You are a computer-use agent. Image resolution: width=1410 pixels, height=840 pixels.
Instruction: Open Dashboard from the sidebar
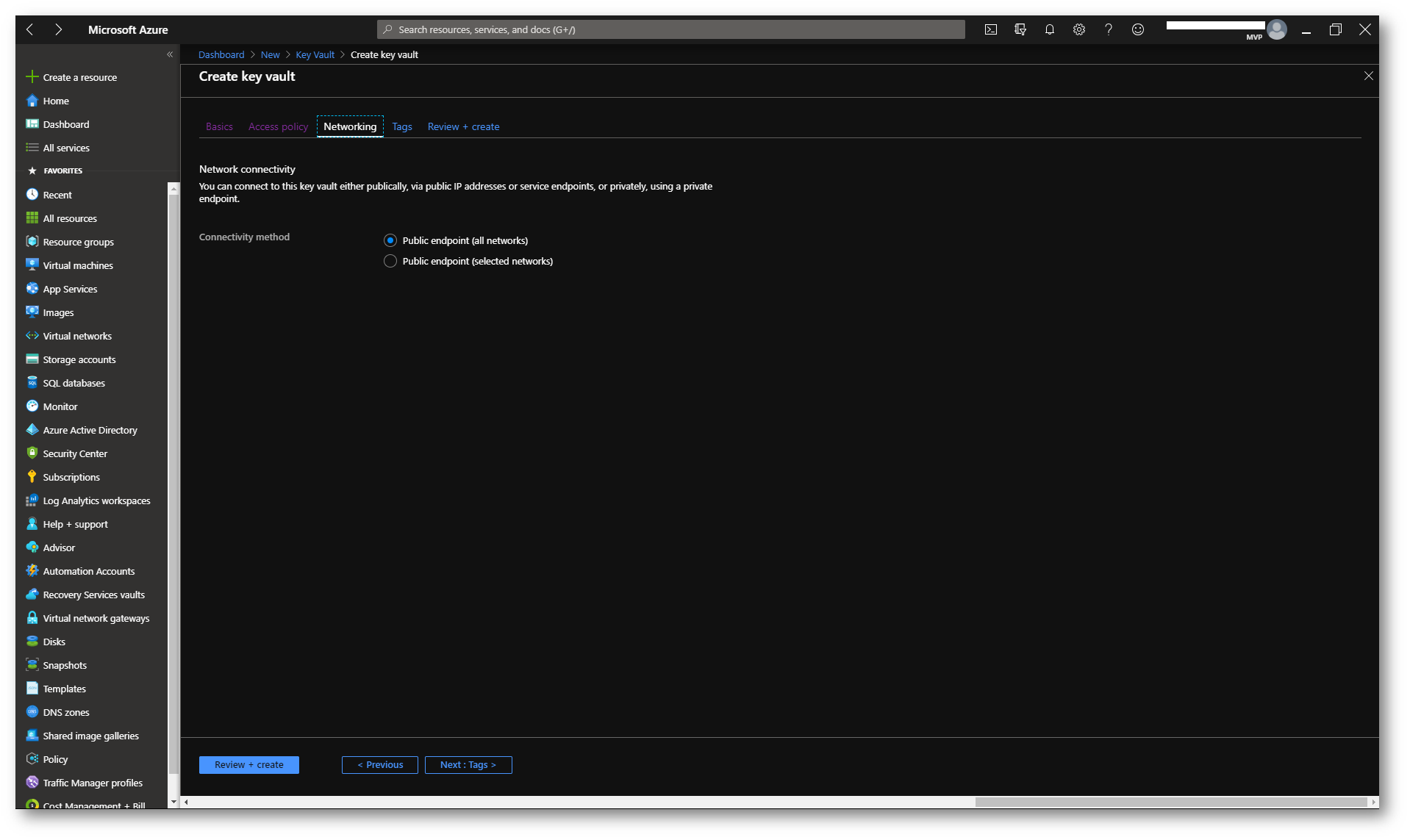tap(65, 124)
